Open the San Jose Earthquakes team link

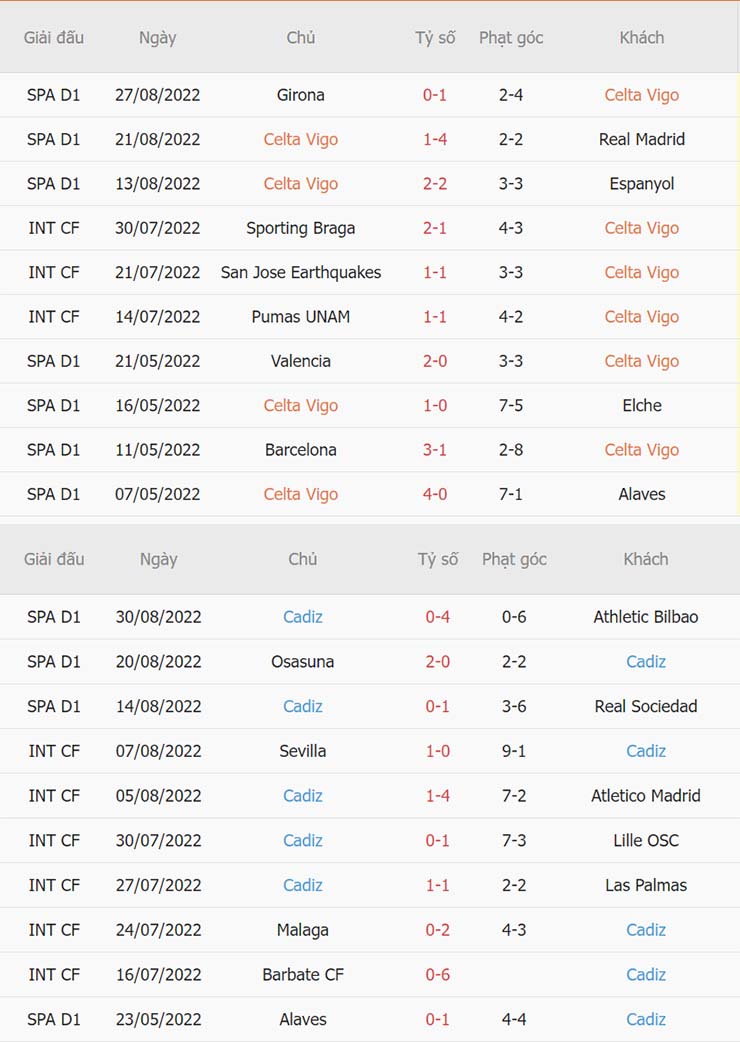pos(300,272)
